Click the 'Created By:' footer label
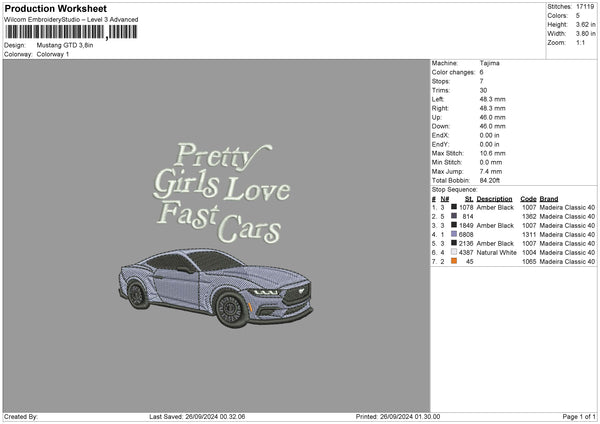 pyautogui.click(x=21, y=416)
